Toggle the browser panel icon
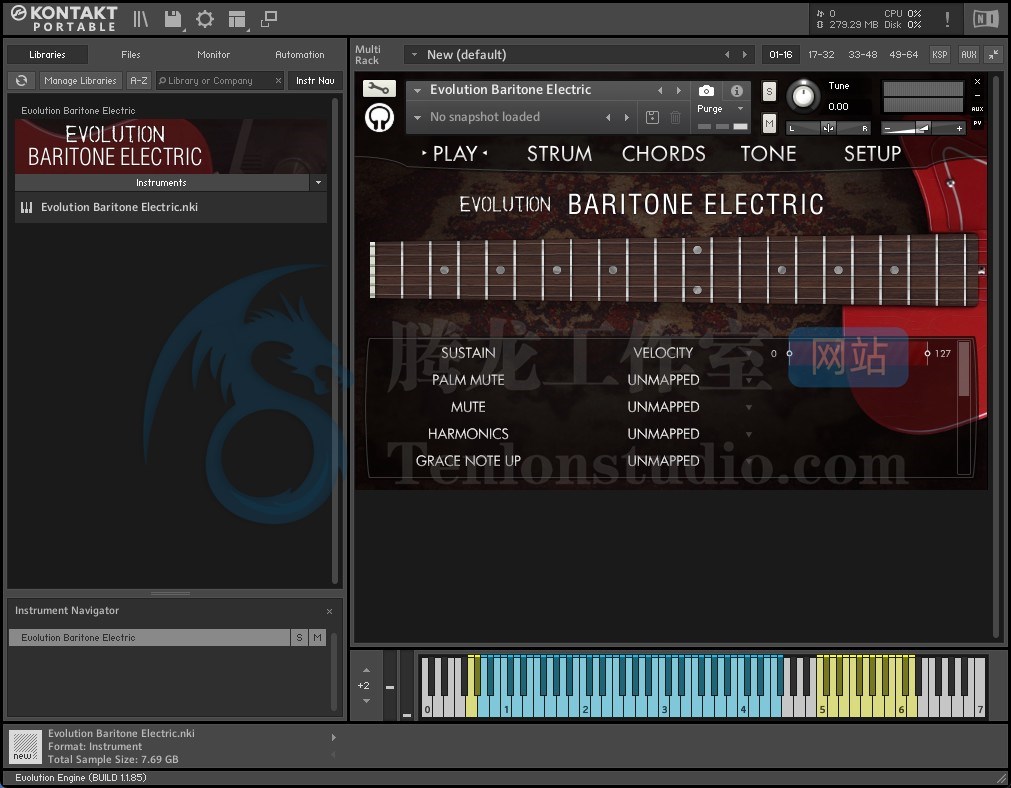 140,19
